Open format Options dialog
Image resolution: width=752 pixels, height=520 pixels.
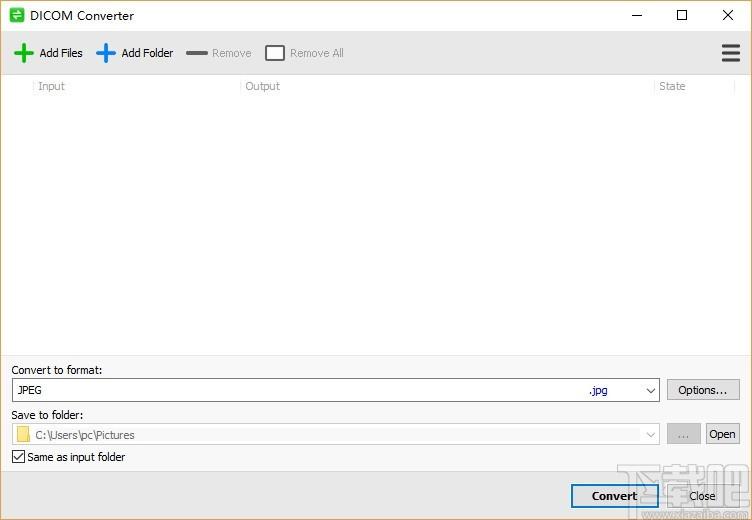tap(703, 390)
